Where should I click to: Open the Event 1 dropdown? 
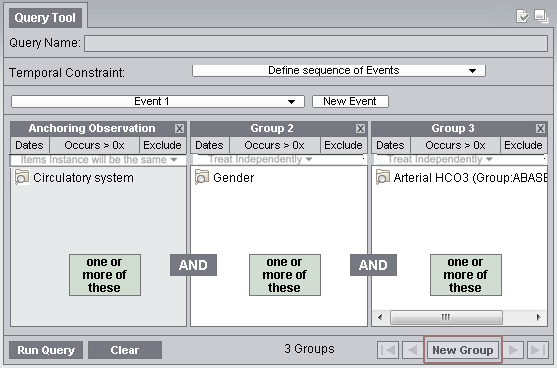158,101
